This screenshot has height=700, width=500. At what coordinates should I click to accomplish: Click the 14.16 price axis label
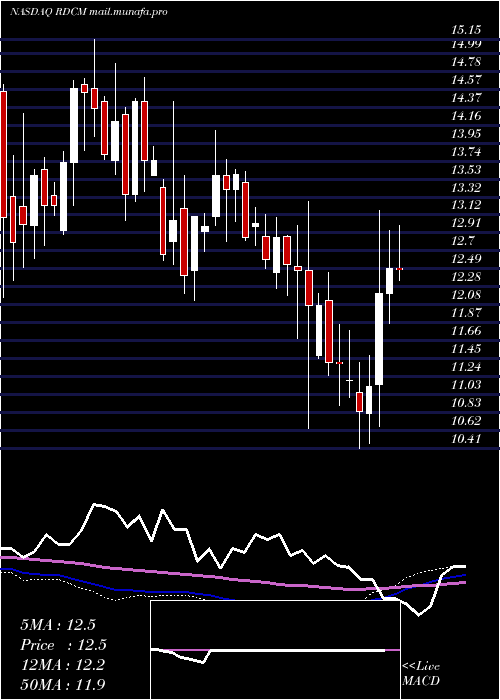pos(466,116)
